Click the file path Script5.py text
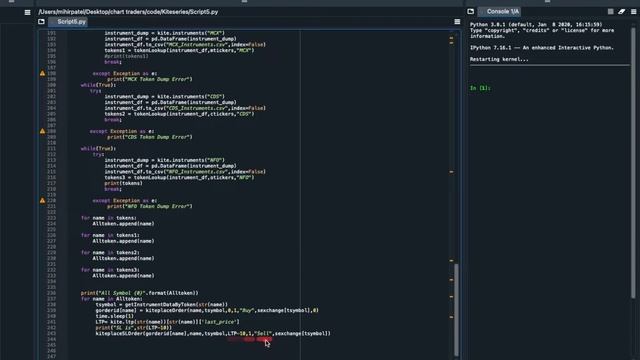The width and height of the screenshot is (640, 360). coord(128,12)
